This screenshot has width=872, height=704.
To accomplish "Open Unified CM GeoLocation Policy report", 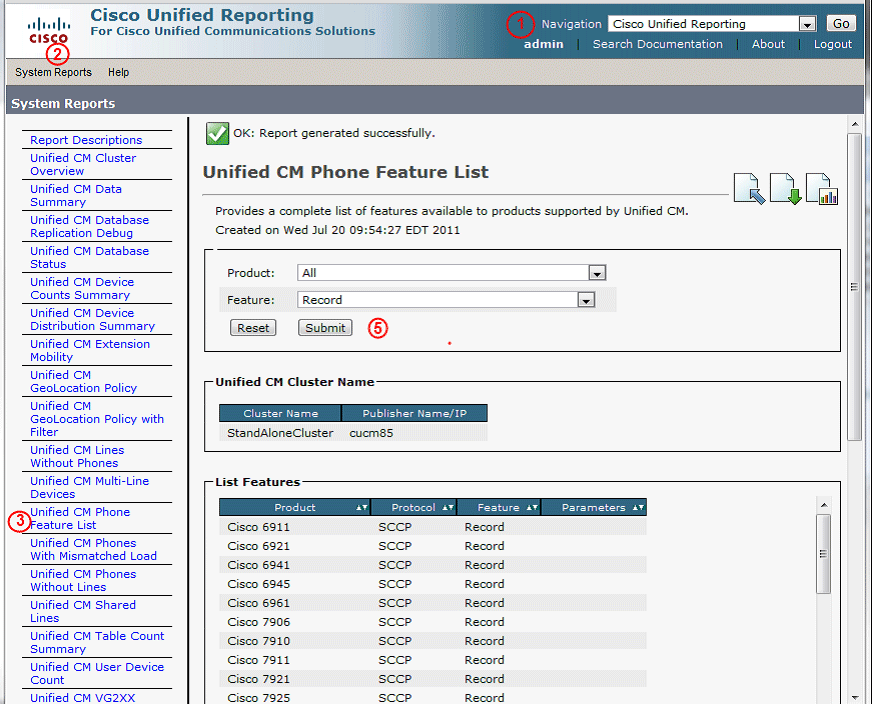I will point(83,381).
